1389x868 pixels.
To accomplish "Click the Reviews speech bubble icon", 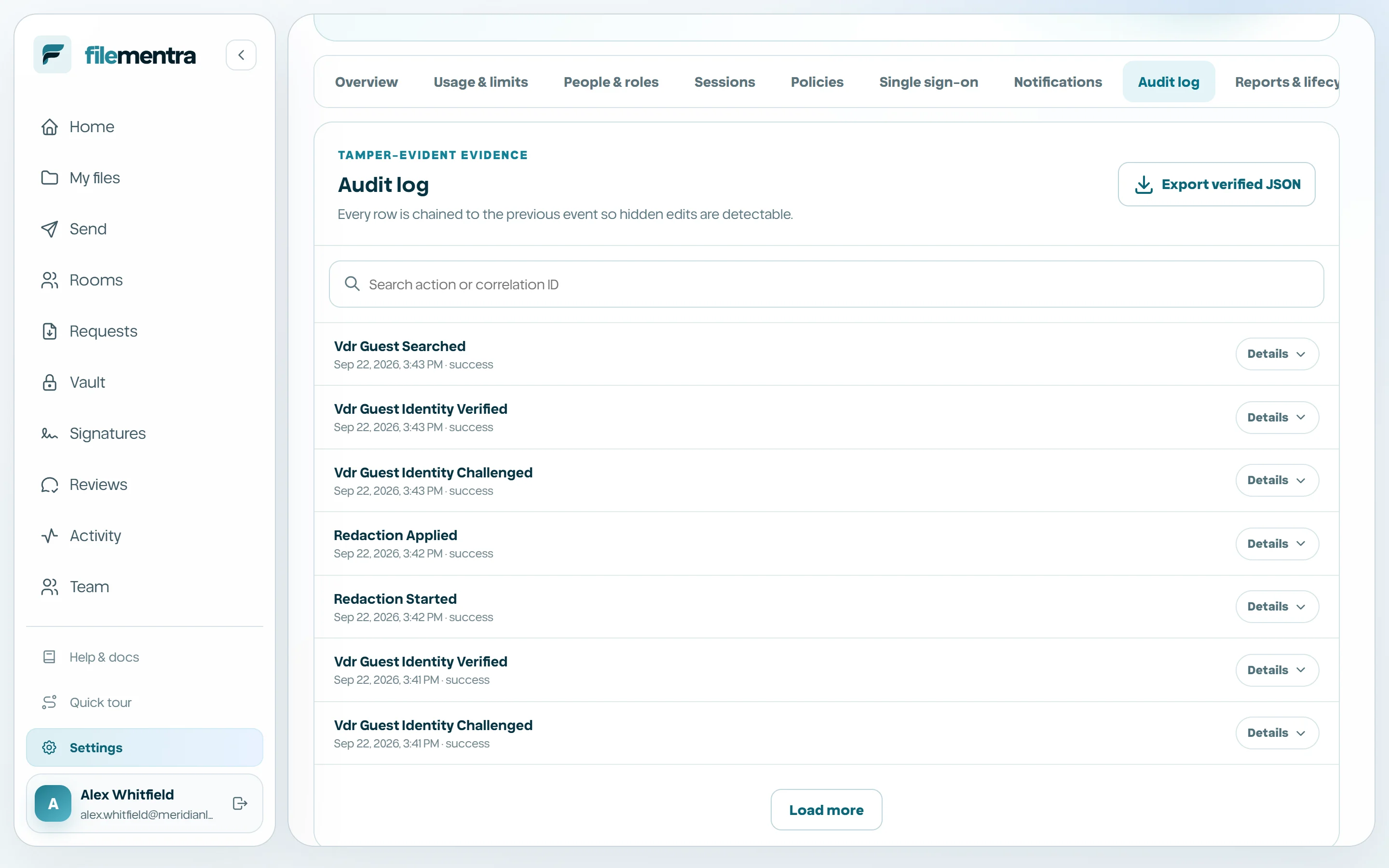I will point(49,485).
